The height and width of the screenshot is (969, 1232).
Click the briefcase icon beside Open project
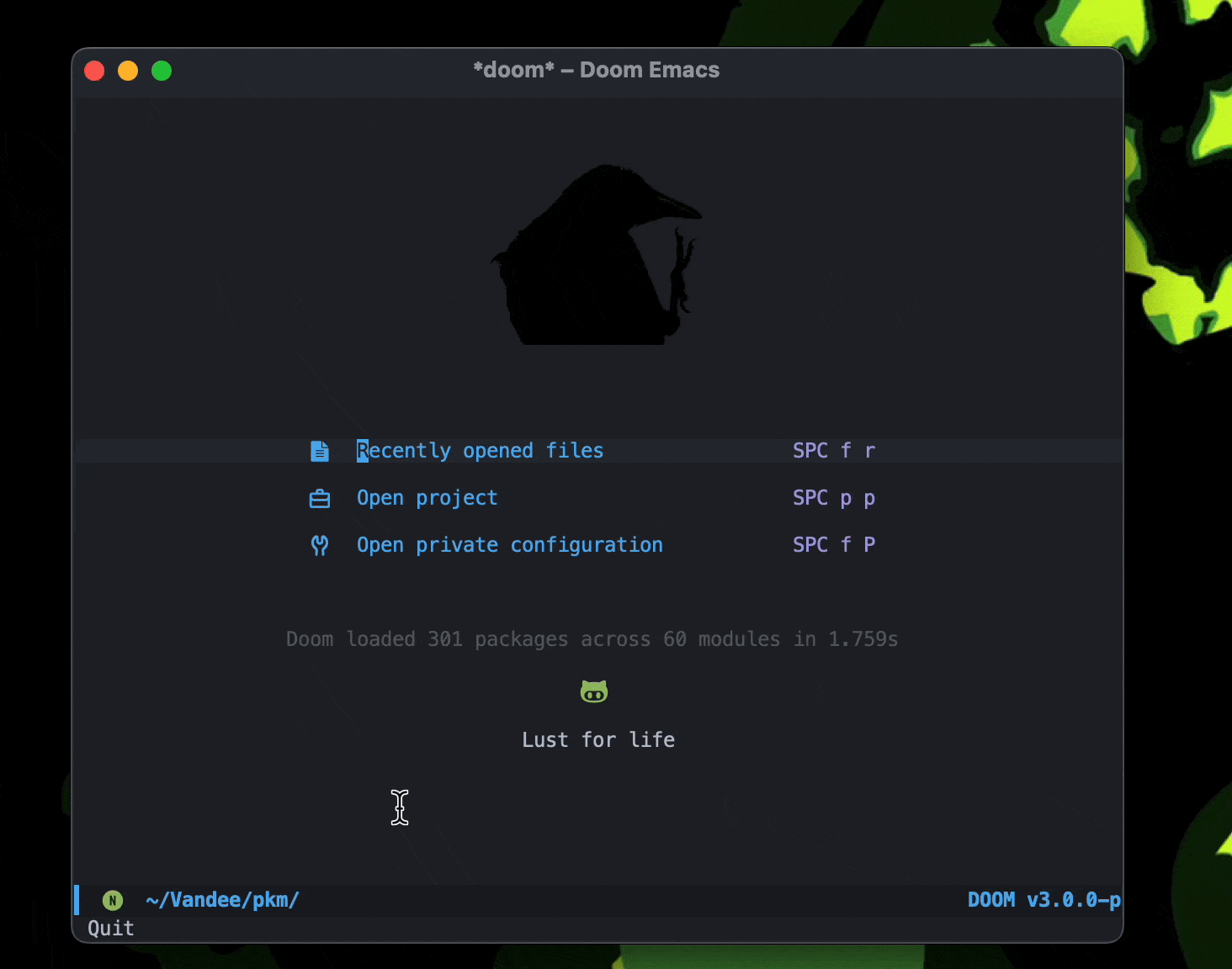click(x=320, y=499)
